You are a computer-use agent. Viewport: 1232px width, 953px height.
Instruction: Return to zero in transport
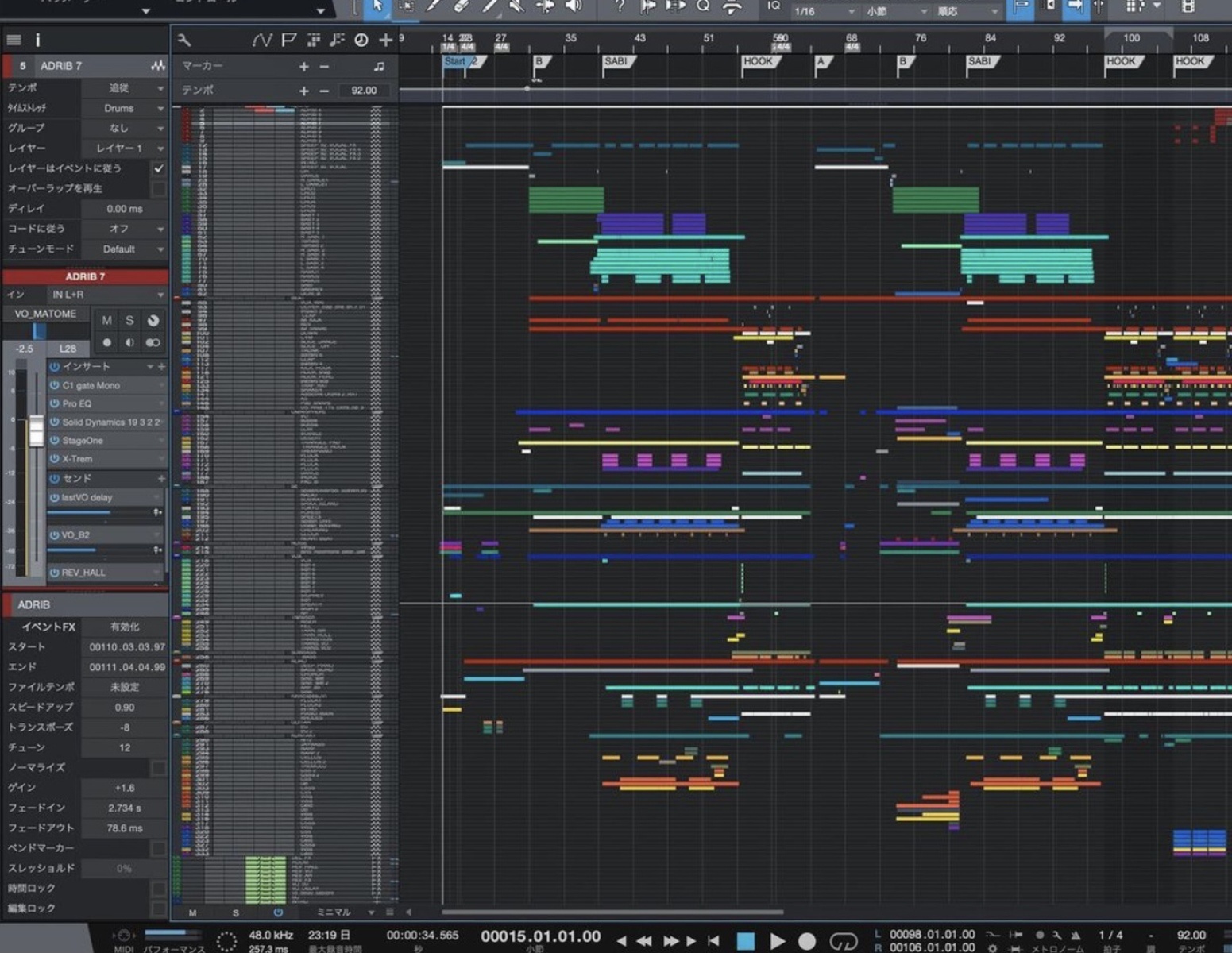tap(714, 941)
